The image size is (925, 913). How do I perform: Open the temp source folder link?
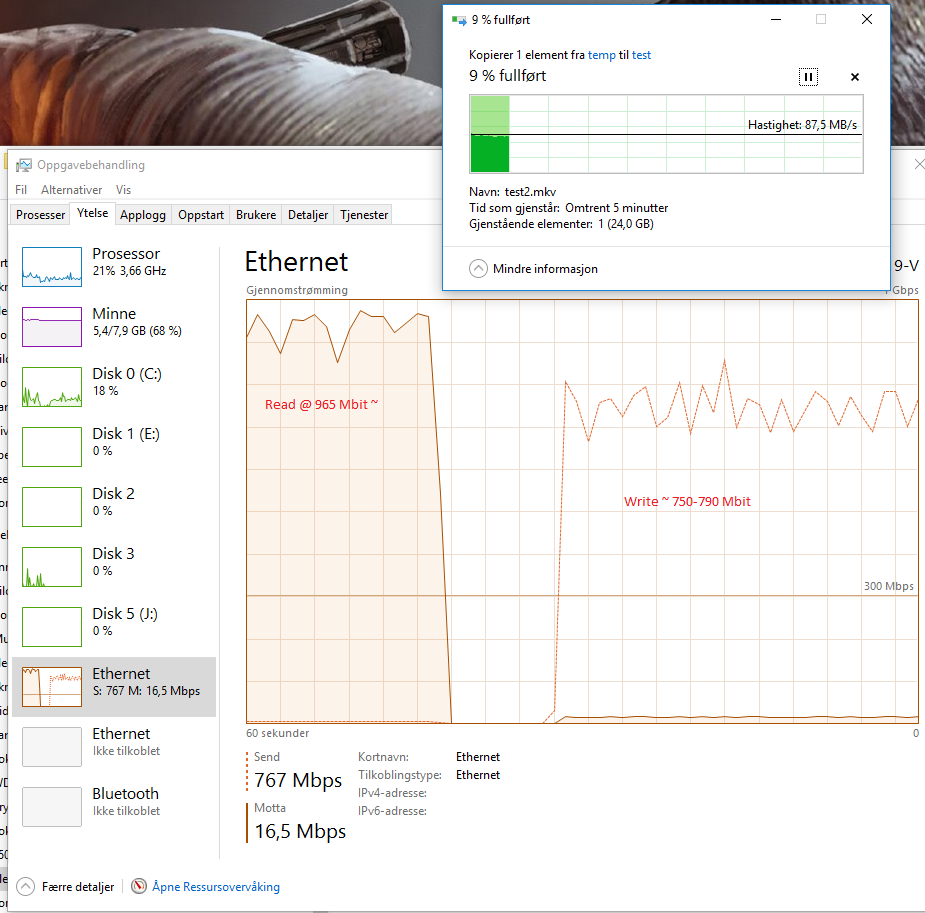tap(602, 55)
